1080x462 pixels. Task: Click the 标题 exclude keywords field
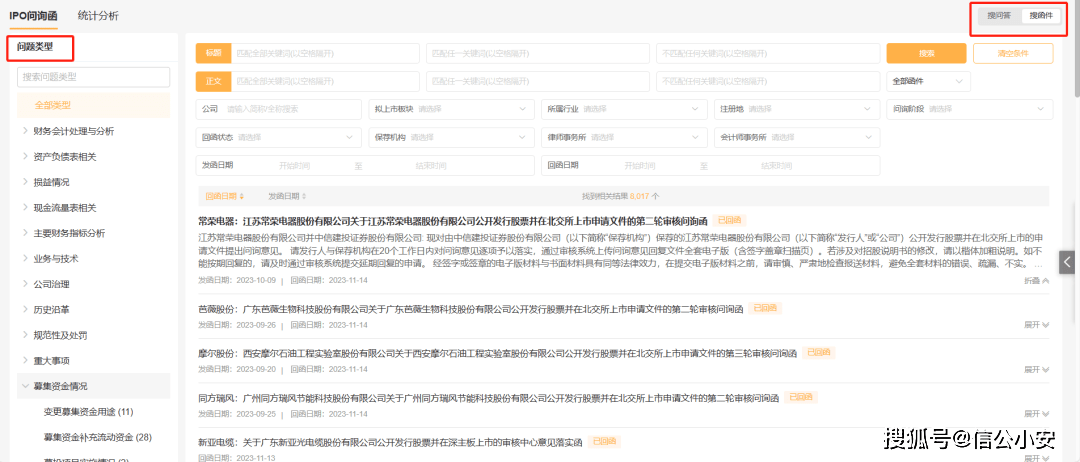768,54
